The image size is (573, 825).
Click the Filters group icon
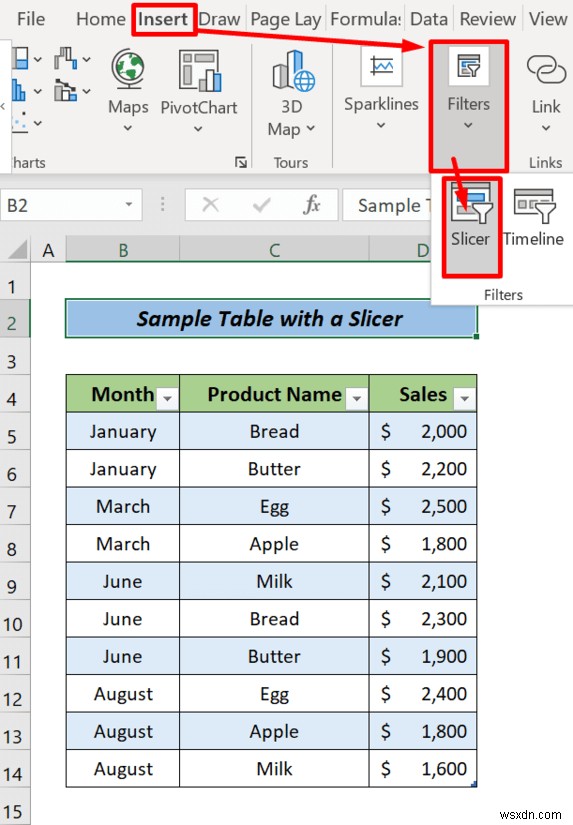click(x=468, y=66)
